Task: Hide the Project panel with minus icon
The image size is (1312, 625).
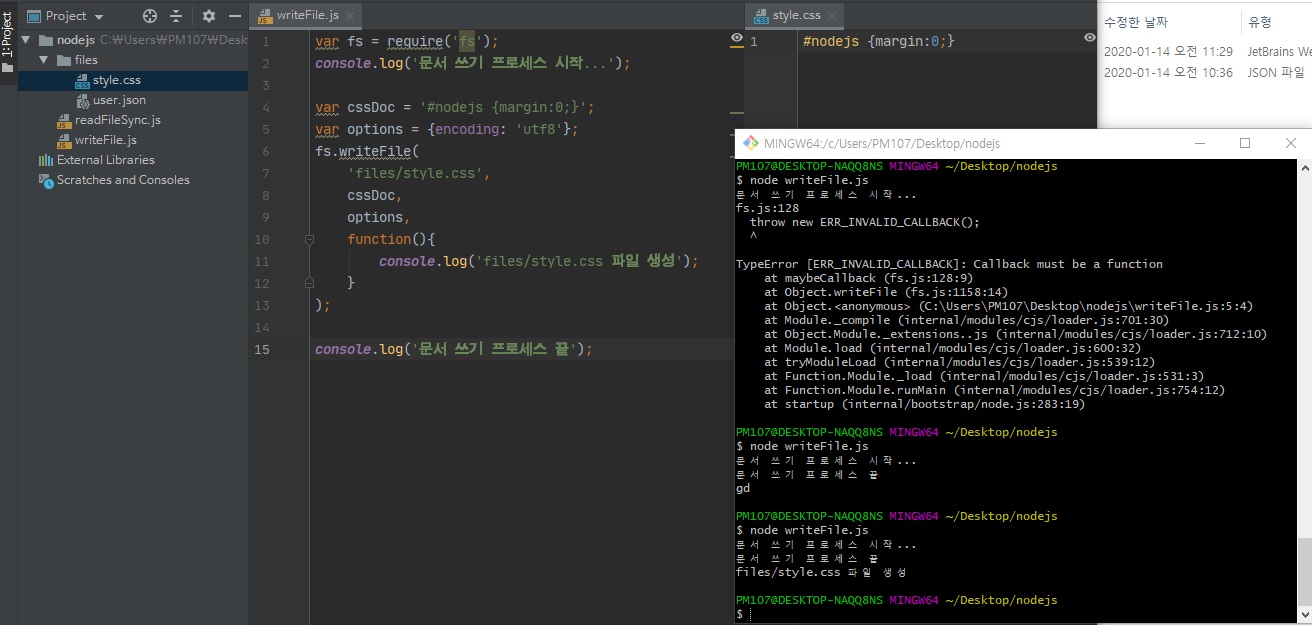Action: (234, 16)
